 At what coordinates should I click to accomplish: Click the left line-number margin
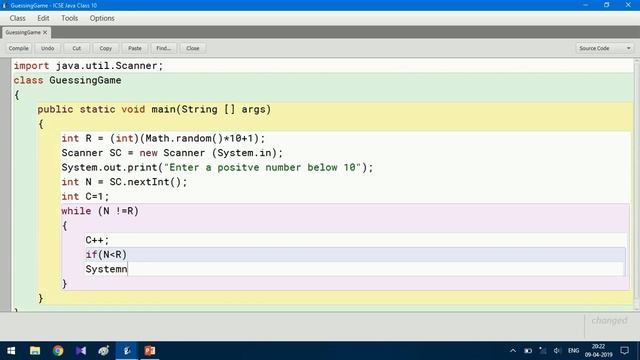pyautogui.click(x=5, y=184)
